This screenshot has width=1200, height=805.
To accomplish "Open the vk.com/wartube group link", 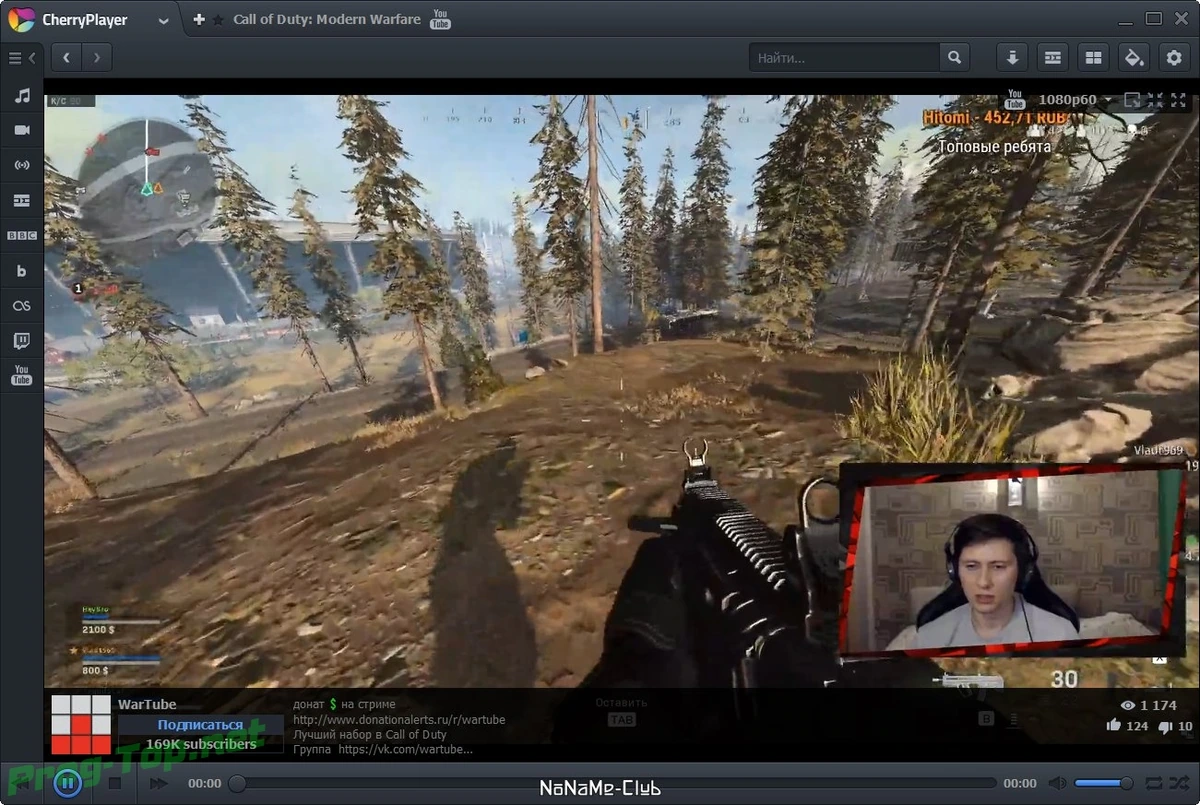I will point(405,749).
